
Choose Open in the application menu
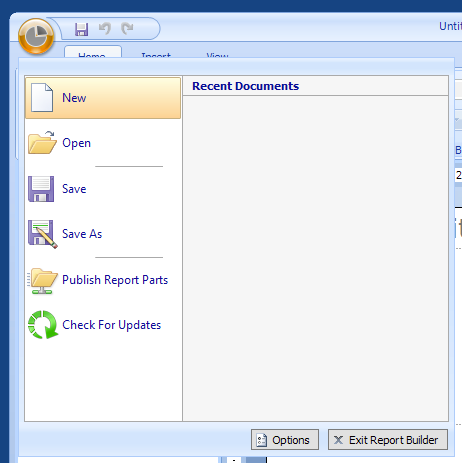point(103,143)
